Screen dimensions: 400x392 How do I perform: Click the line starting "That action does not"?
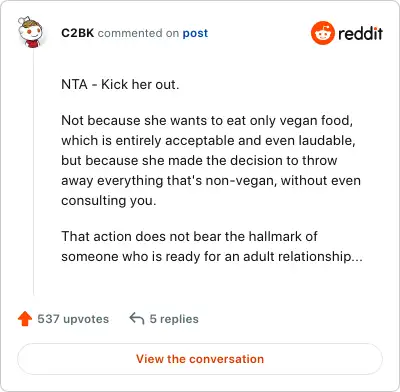point(189,236)
